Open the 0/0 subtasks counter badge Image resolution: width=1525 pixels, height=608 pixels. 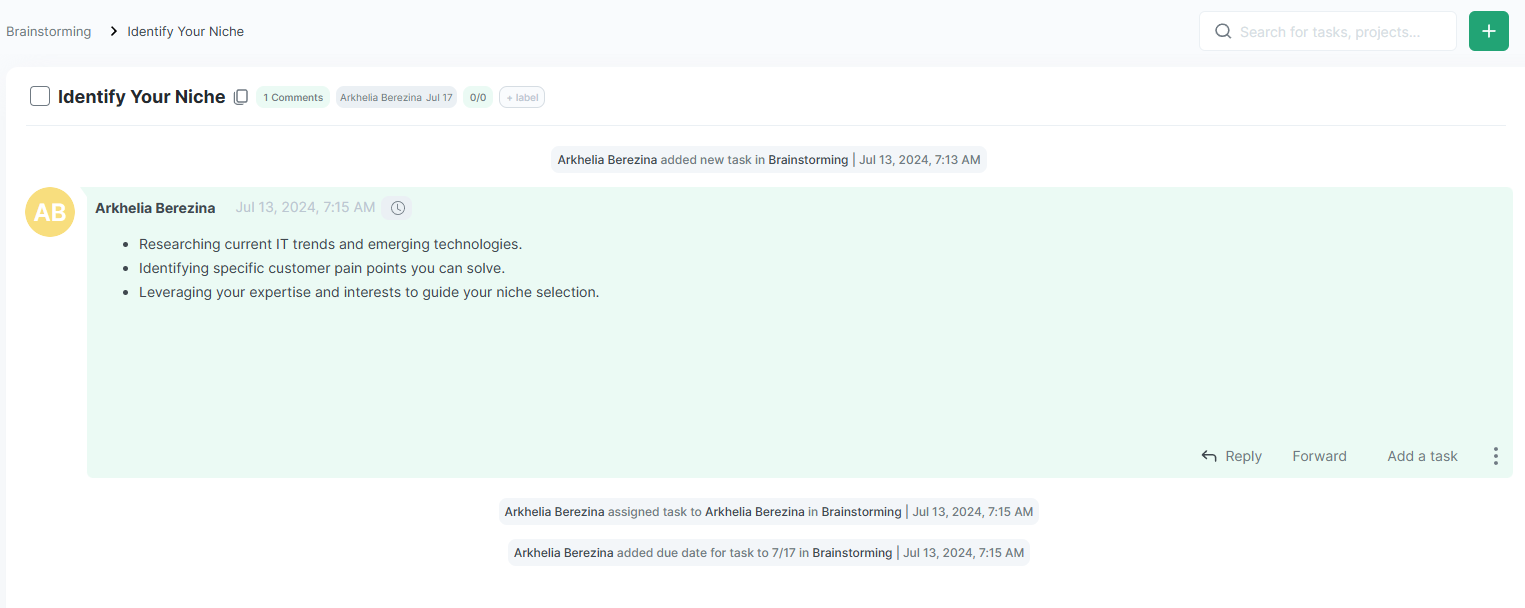pyautogui.click(x=478, y=97)
